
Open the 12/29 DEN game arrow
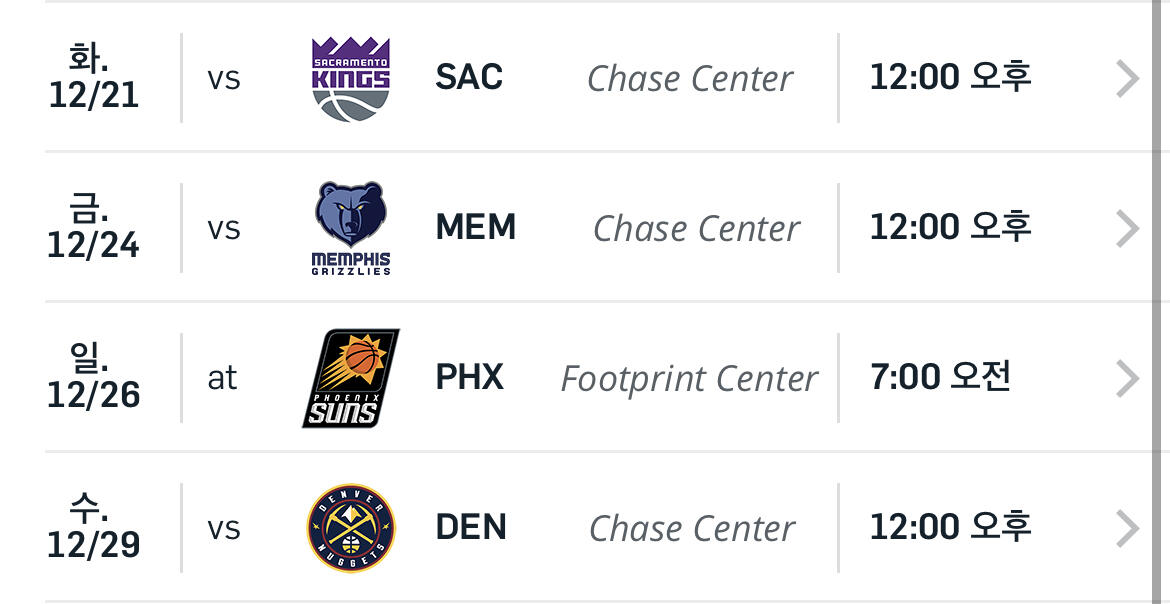pos(1127,528)
